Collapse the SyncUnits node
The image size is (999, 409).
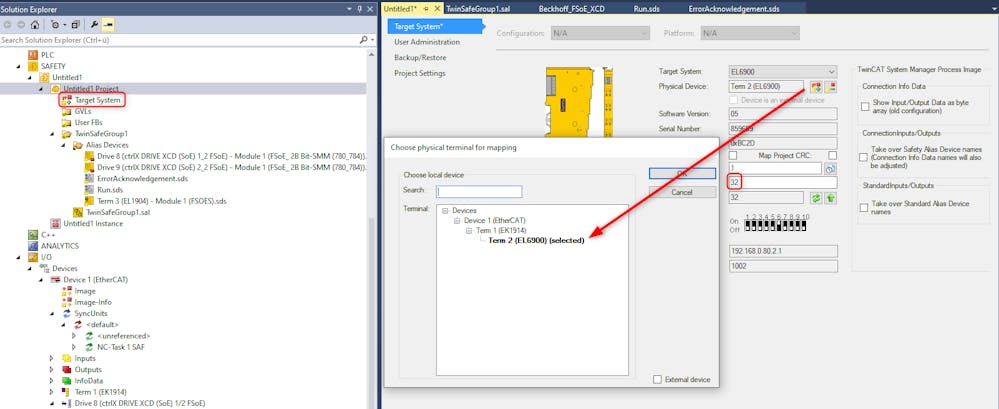pyautogui.click(x=52, y=314)
